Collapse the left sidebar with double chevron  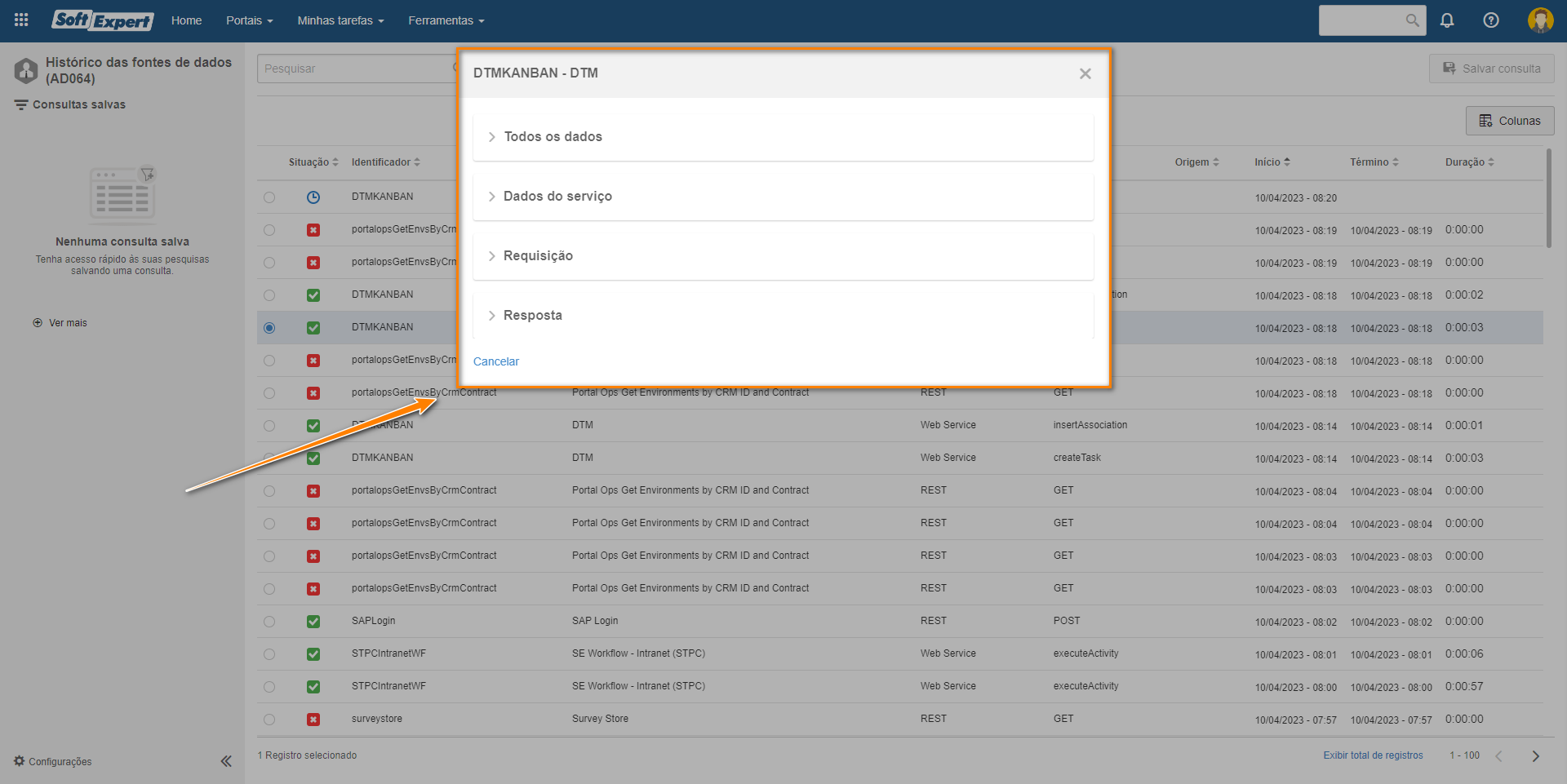226,761
